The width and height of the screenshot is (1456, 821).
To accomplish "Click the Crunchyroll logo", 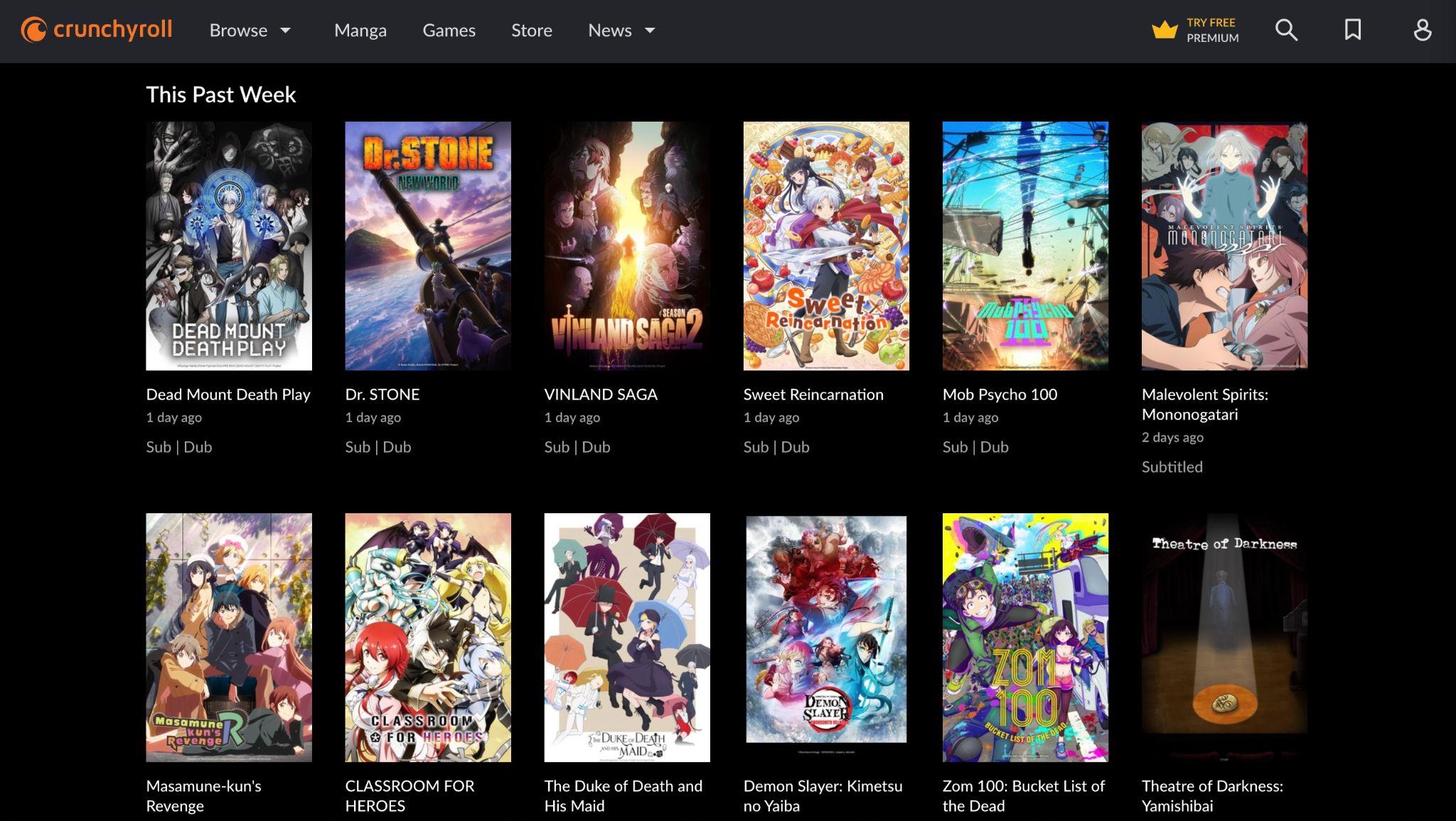I will (x=97, y=30).
